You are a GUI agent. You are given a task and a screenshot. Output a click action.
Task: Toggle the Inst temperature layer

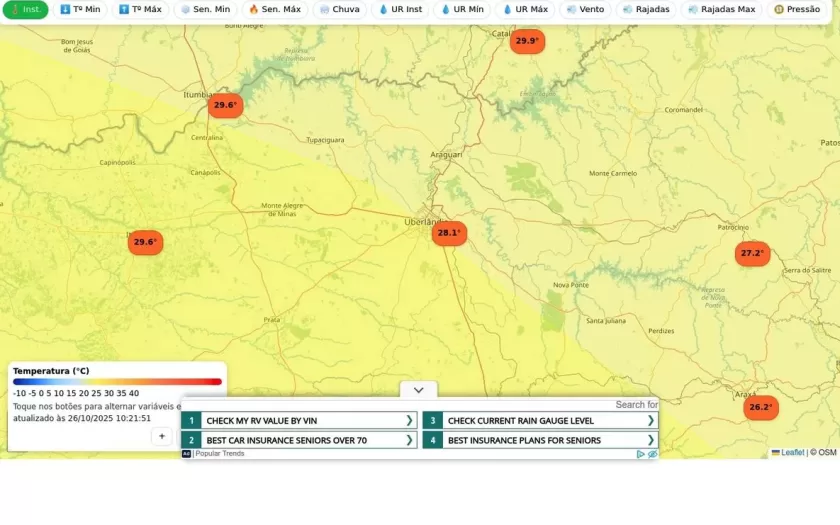pyautogui.click(x=24, y=9)
